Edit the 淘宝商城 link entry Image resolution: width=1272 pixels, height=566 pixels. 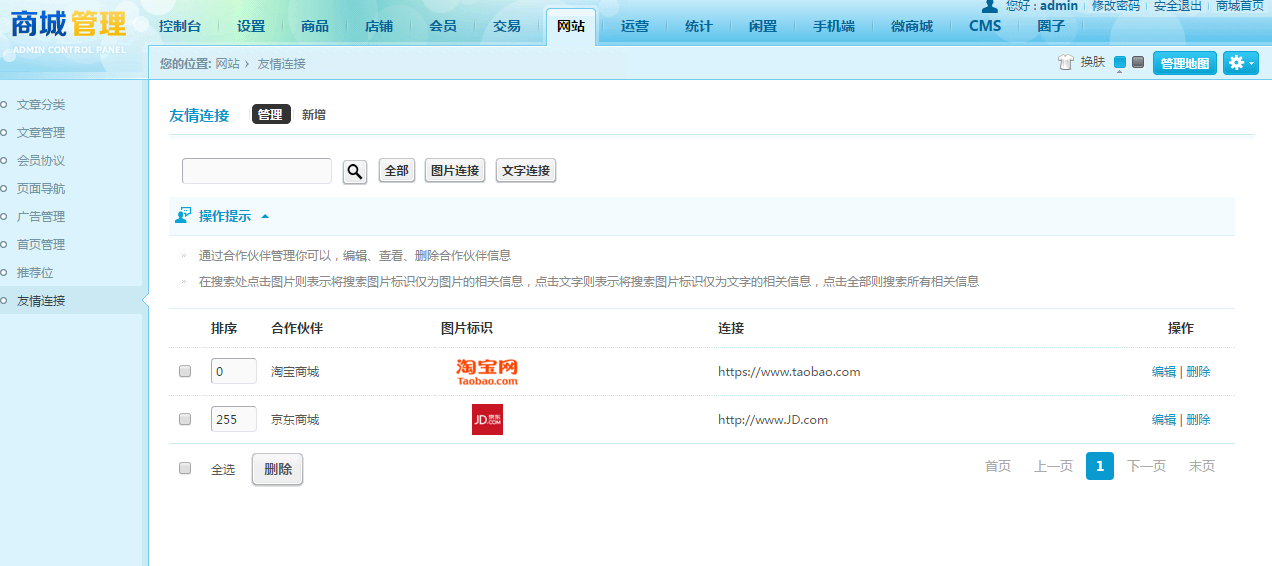click(x=1164, y=372)
